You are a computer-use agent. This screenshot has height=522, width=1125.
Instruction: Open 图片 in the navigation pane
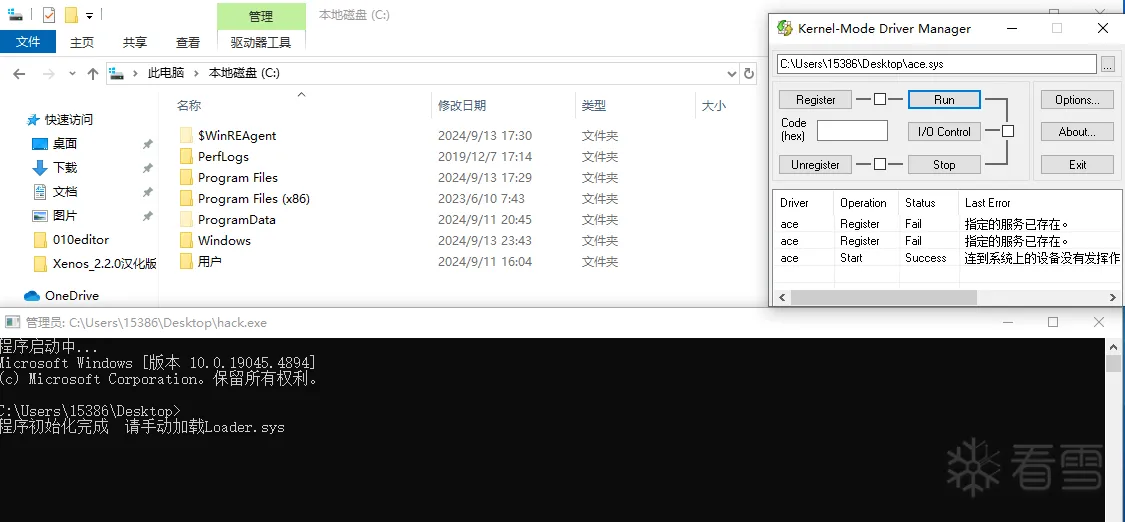65,215
